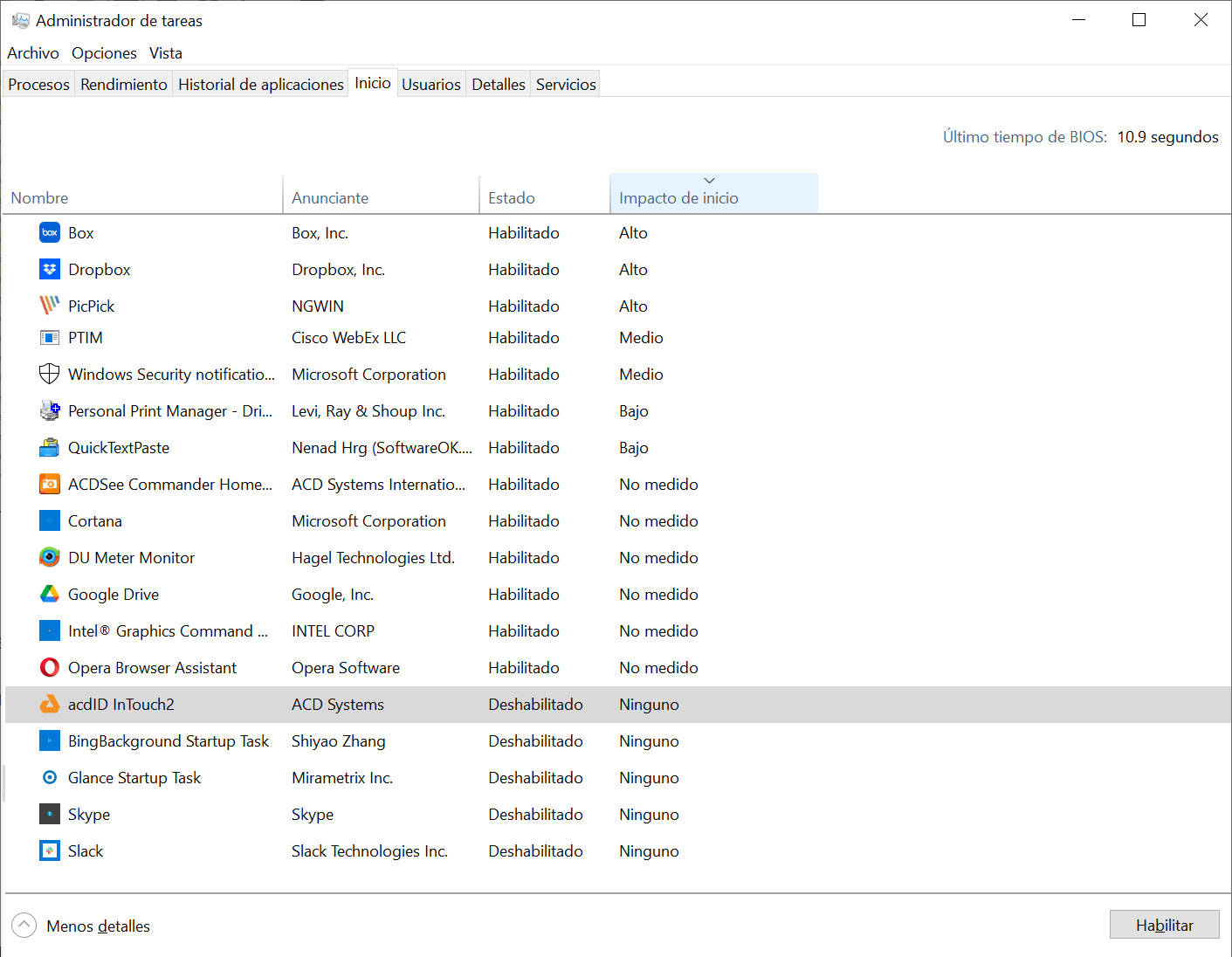Click the PicPick striped icon

(x=50, y=306)
